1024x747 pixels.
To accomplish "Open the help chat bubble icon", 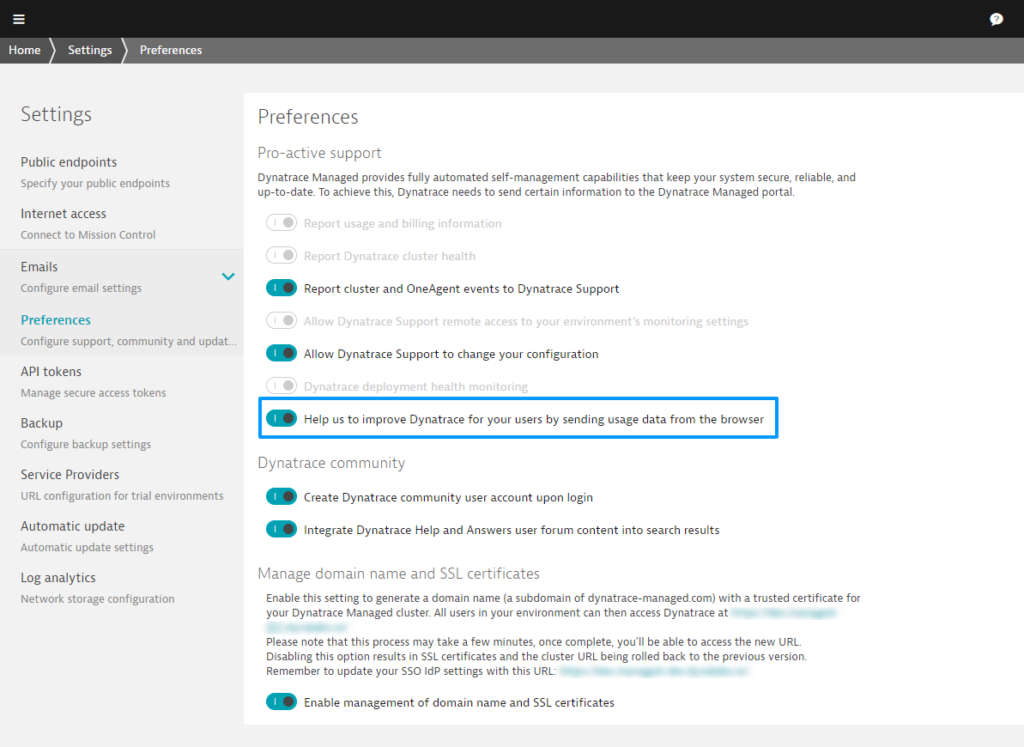I will tap(996, 19).
